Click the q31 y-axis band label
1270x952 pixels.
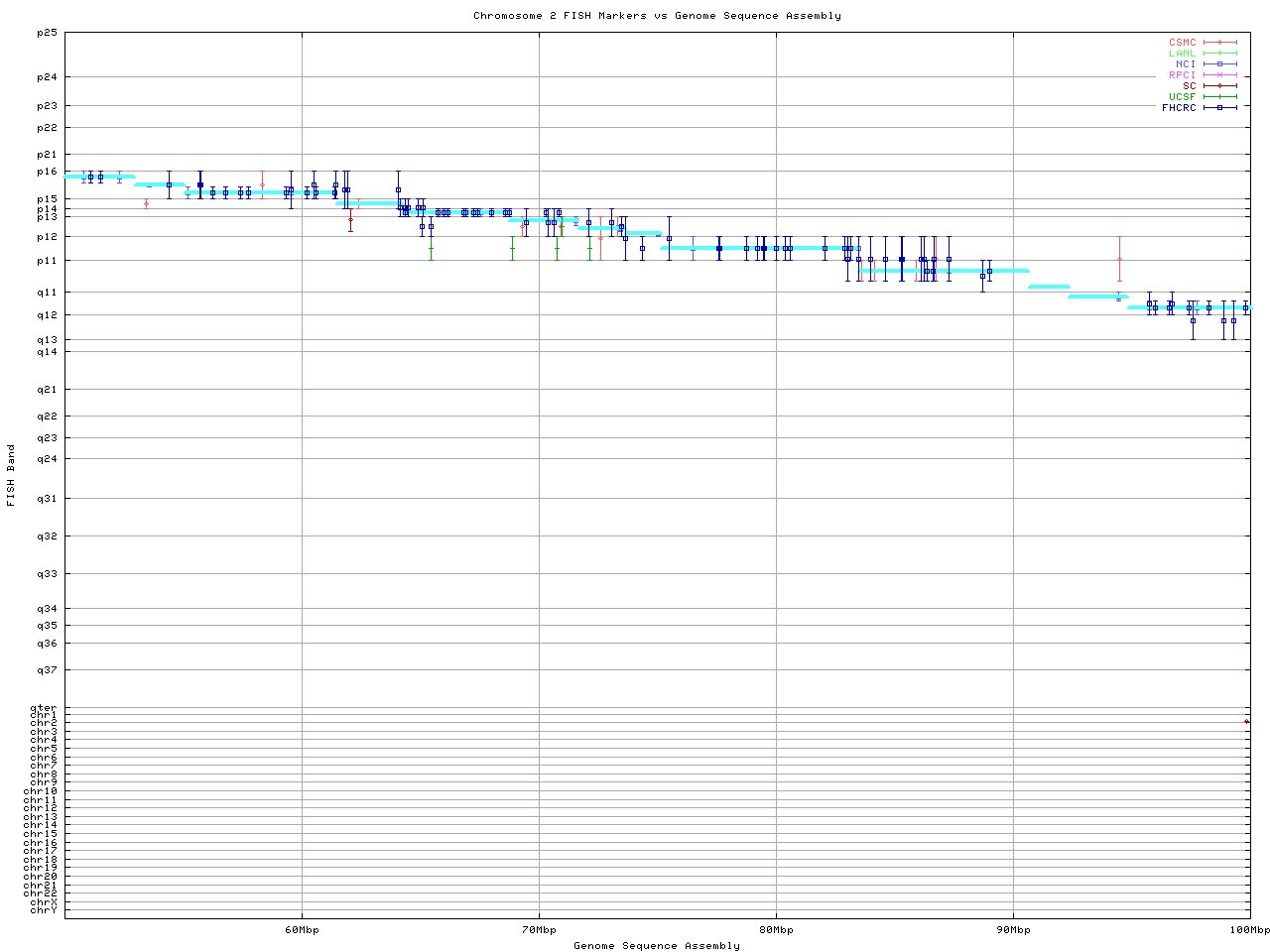[47, 499]
